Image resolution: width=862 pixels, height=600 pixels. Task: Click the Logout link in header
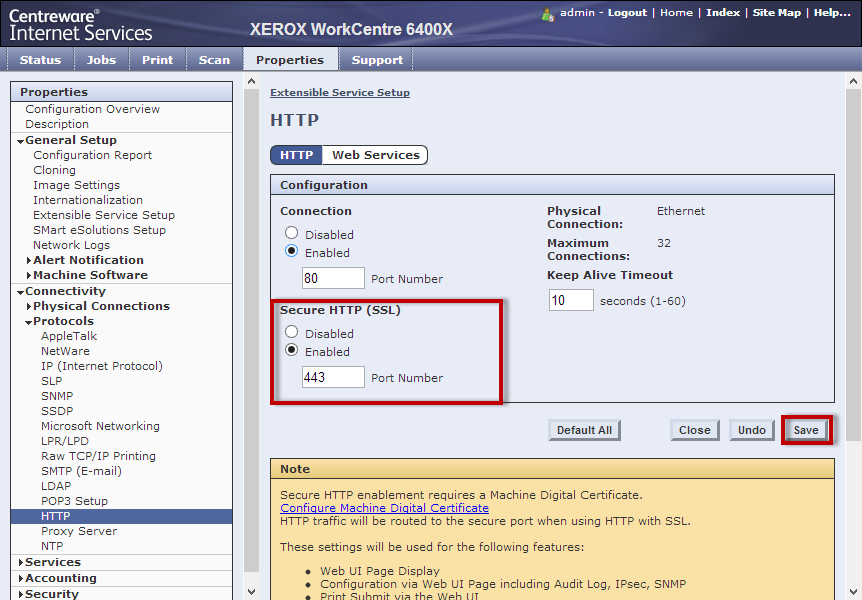coord(627,13)
